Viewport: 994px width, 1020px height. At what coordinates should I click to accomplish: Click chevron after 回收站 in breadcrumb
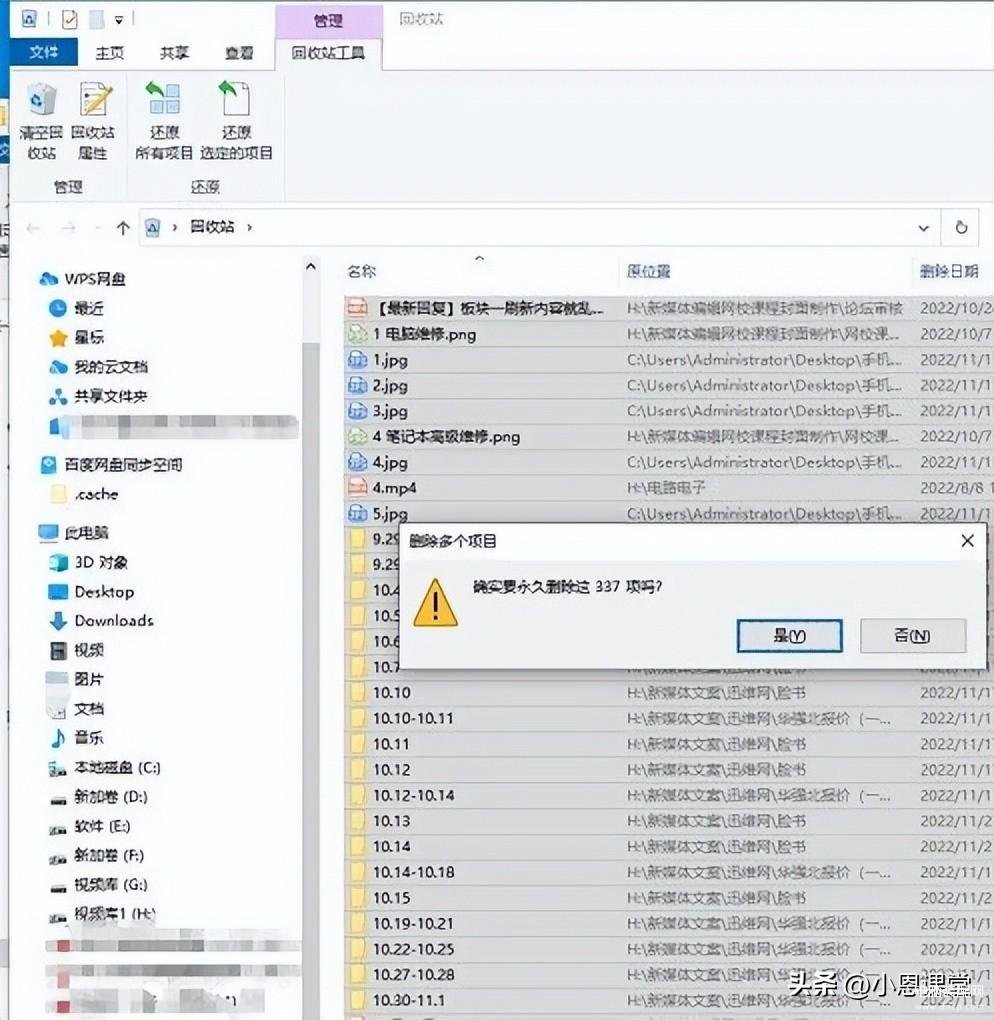[250, 228]
